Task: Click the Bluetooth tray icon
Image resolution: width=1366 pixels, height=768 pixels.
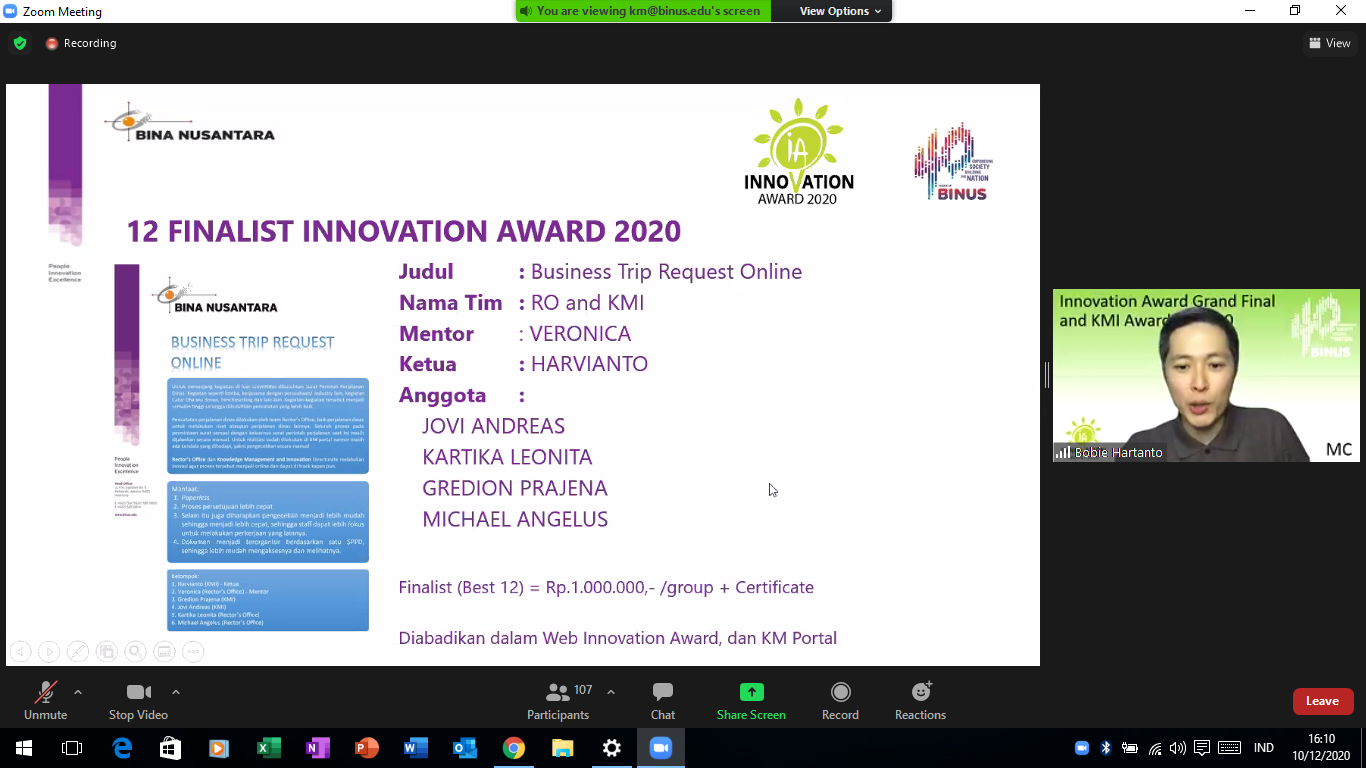Action: pos(1106,748)
